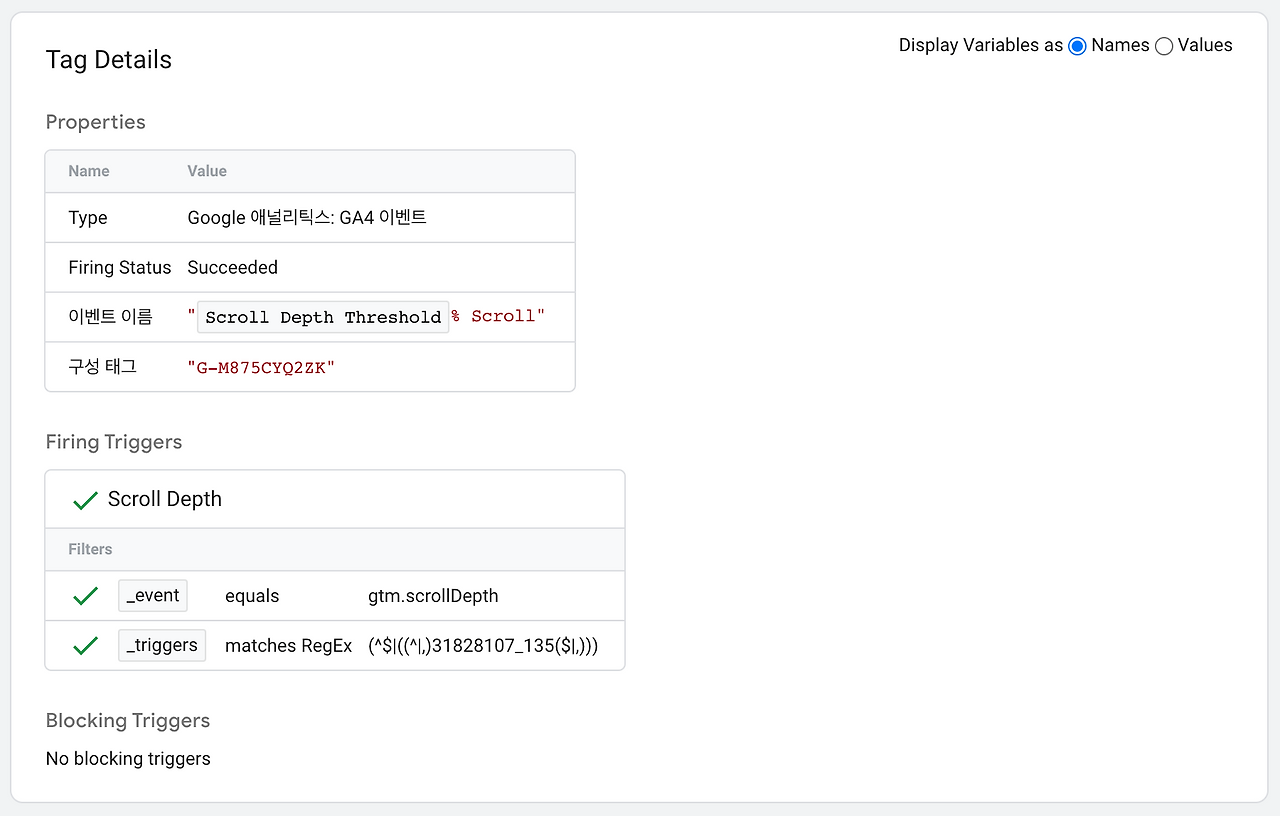This screenshot has width=1280, height=816.
Task: Click the Name column header in Properties
Action: tap(89, 171)
